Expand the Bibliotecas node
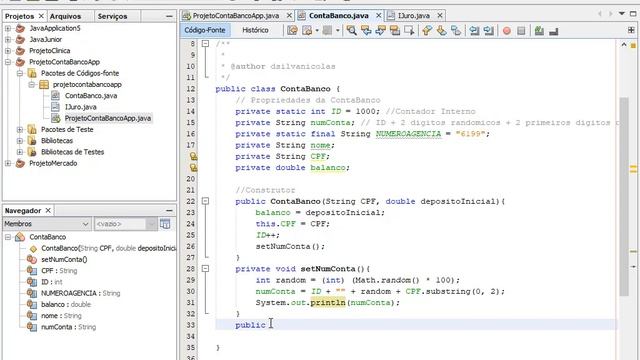 tap(20, 141)
